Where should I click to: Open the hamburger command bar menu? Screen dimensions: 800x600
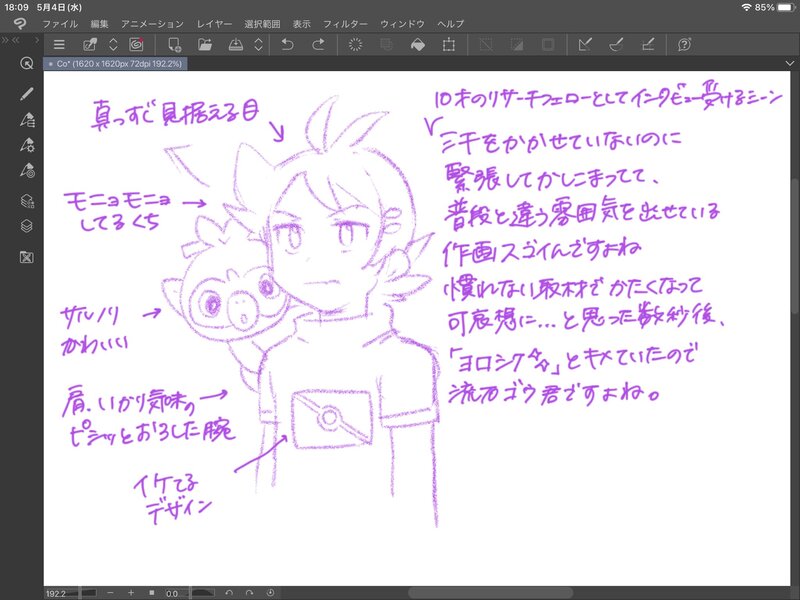59,45
